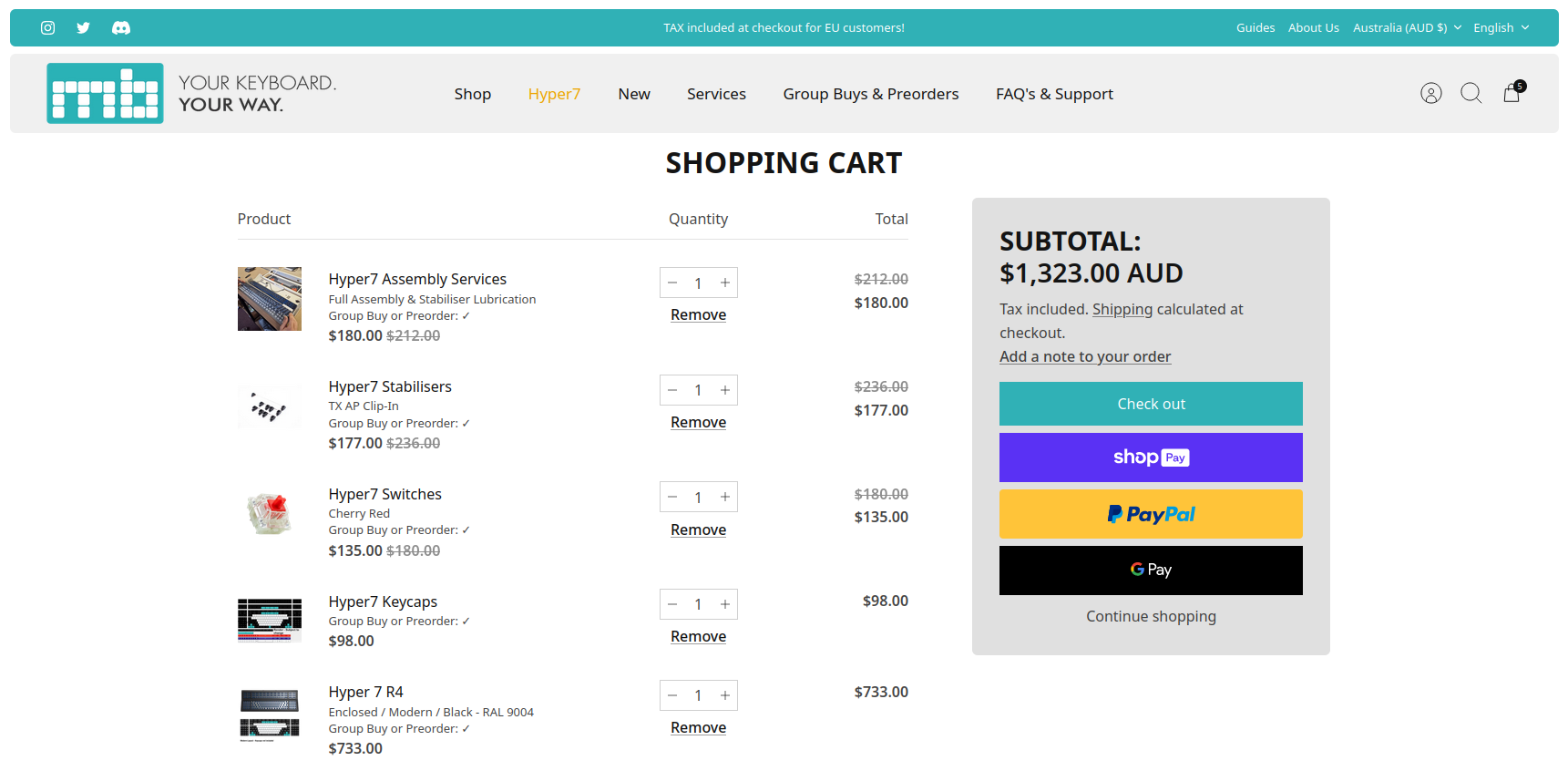The height and width of the screenshot is (771, 1568).
Task: Open FAQ's & Support menu
Action: click(1054, 94)
